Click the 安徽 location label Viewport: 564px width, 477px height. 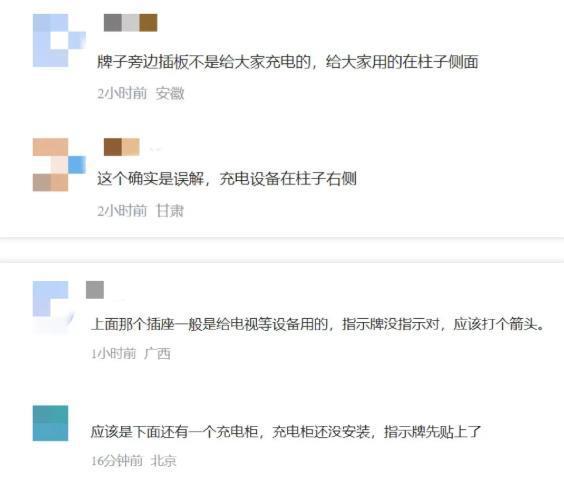point(170,94)
